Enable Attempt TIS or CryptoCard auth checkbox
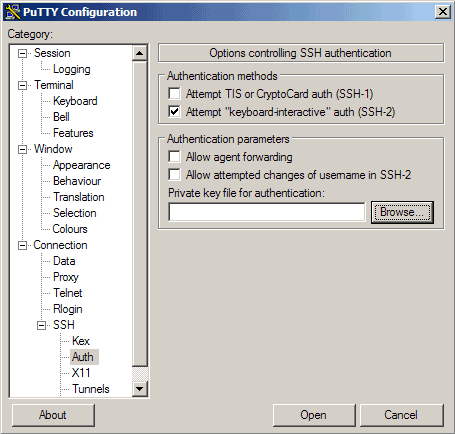The image size is (455, 434). point(174,94)
